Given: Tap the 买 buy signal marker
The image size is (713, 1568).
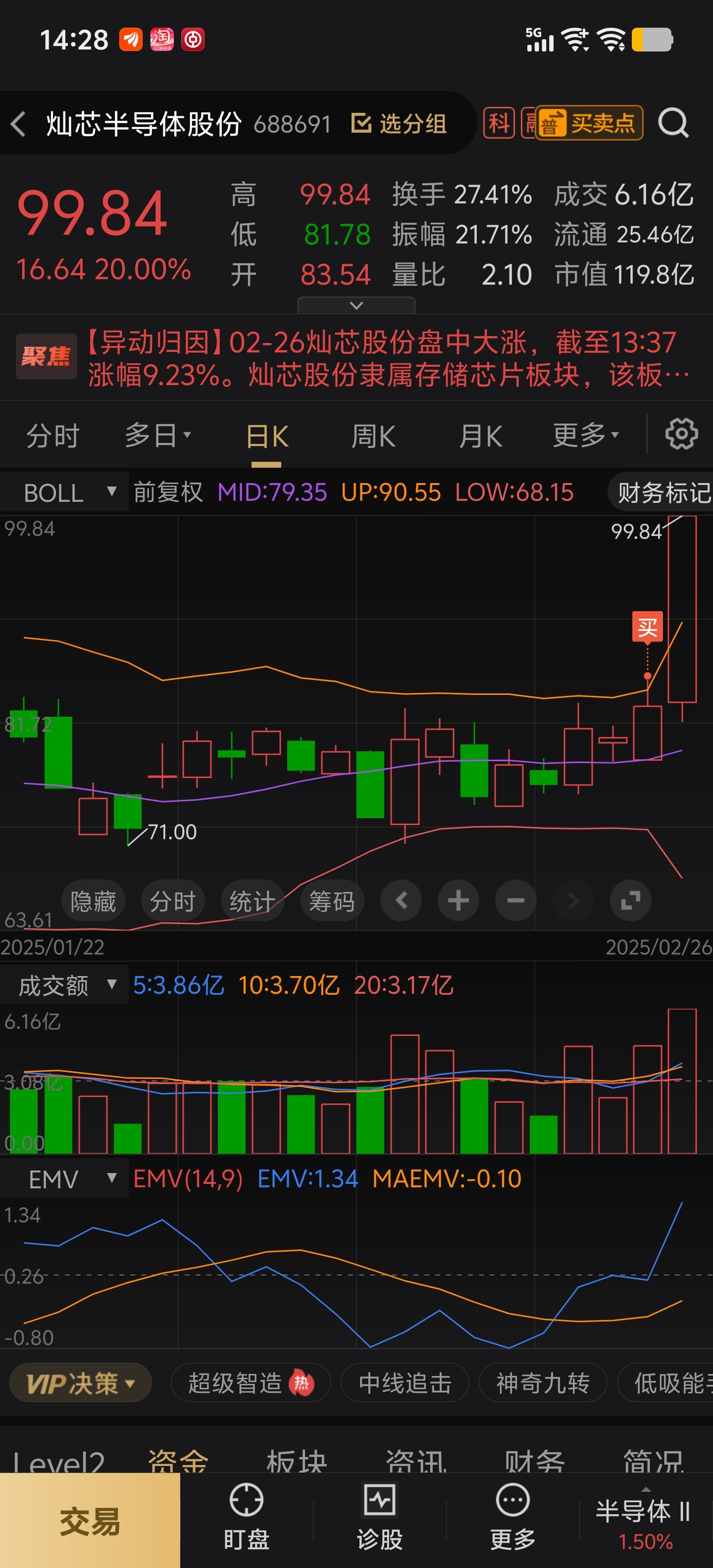Looking at the screenshot, I should [647, 627].
